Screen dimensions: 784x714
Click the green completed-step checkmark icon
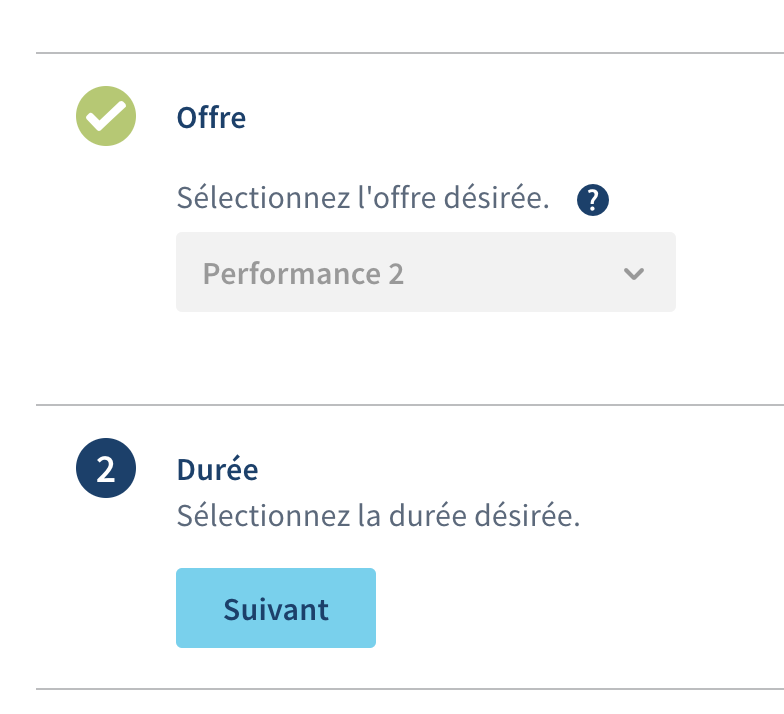point(106,117)
